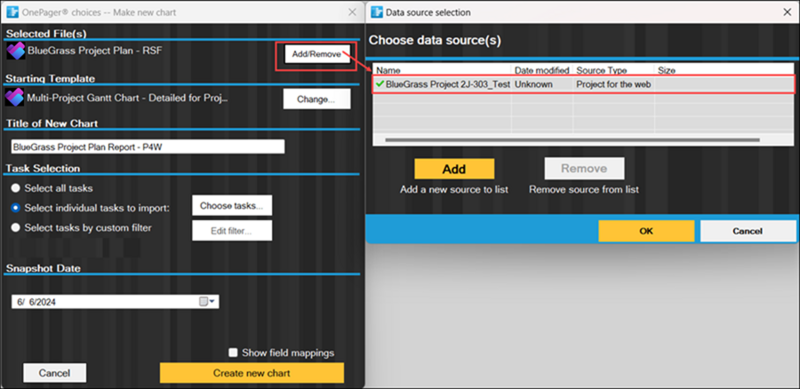Sort by Date modified column header

coord(542,70)
